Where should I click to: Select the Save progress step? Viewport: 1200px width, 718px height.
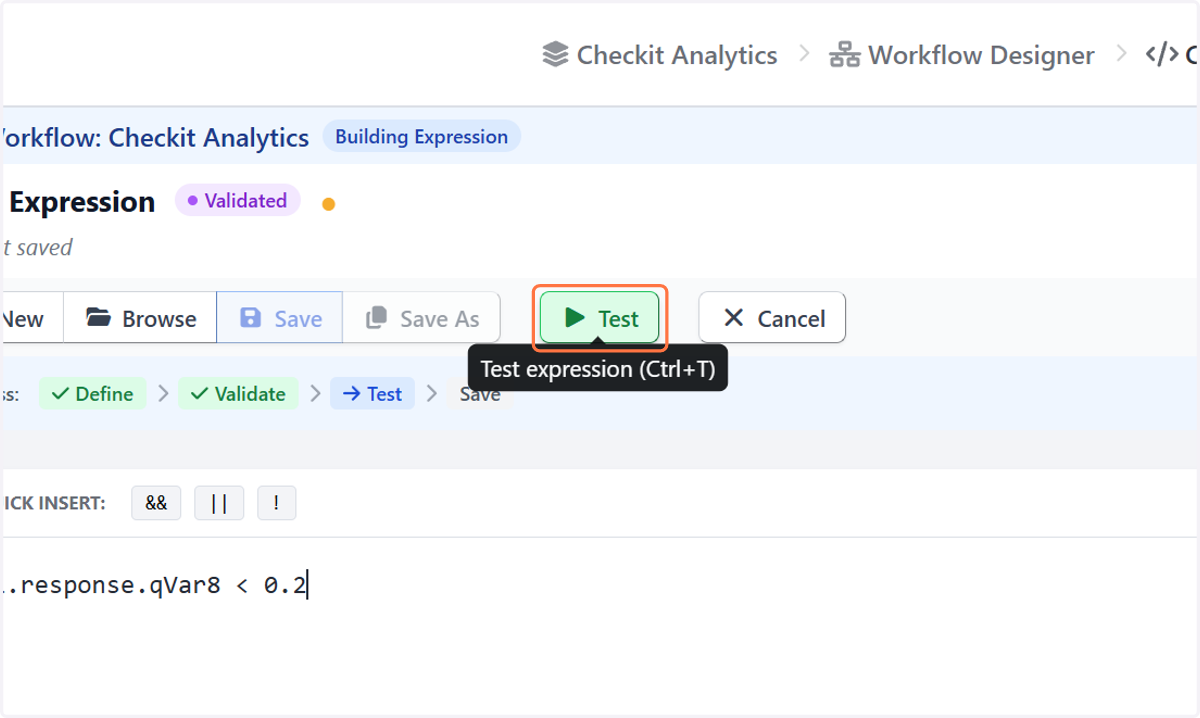[x=480, y=394]
